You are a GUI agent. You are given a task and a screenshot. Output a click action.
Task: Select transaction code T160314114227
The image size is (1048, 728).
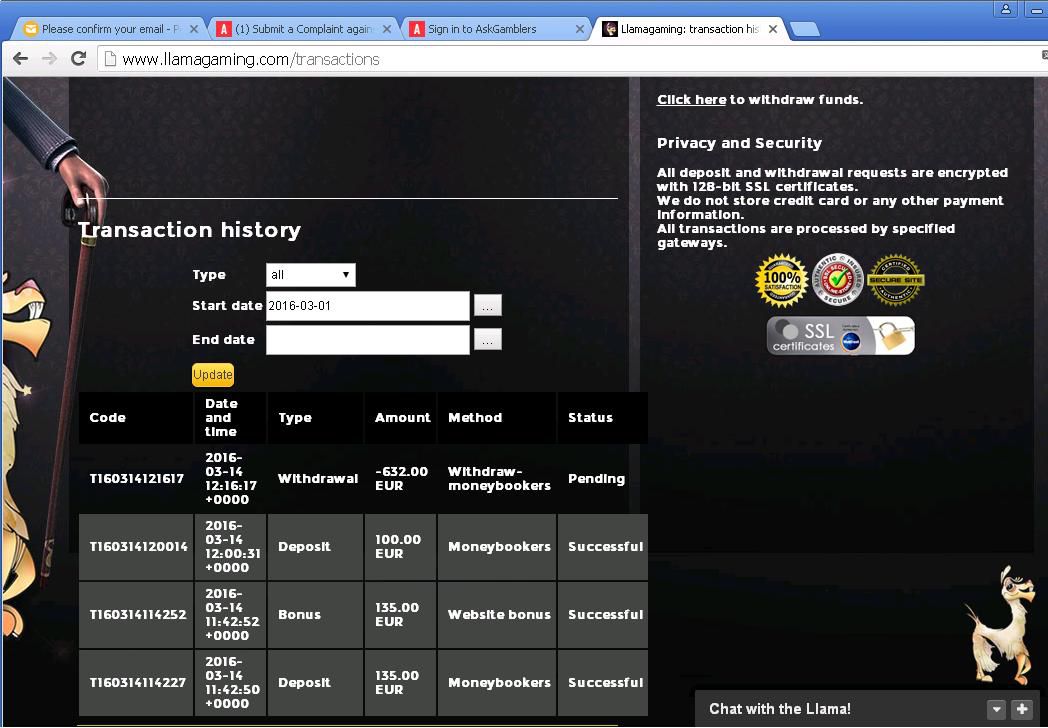(x=138, y=683)
